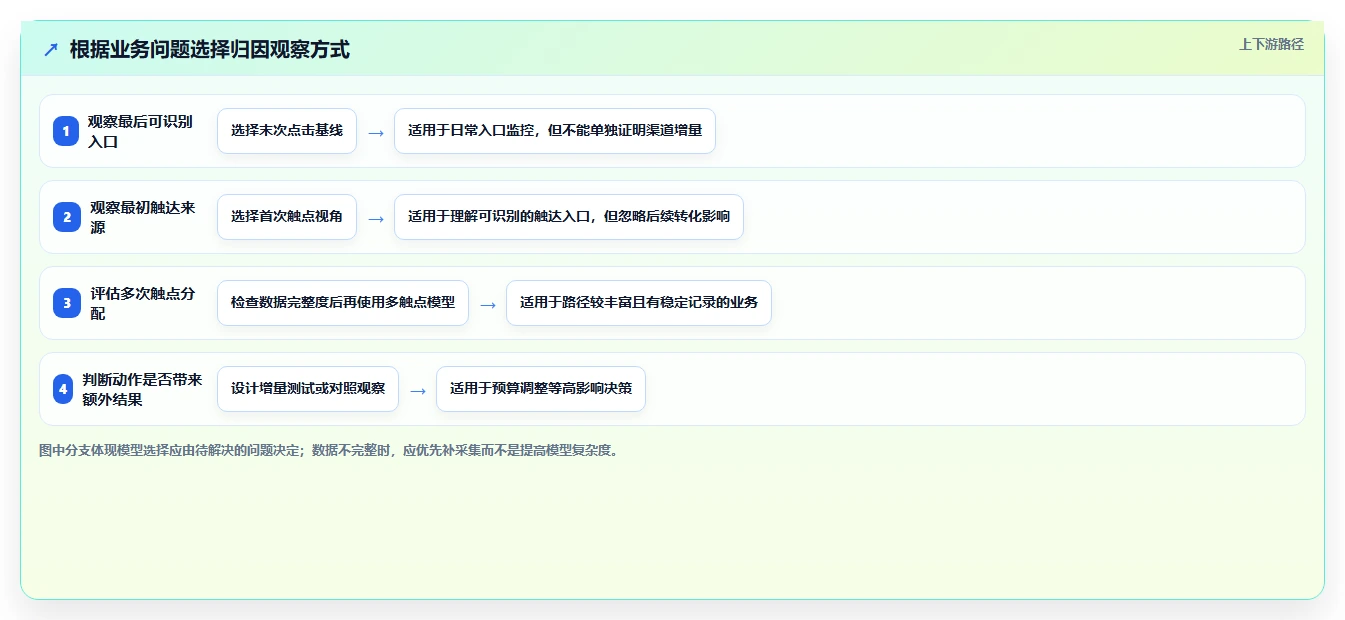Image resolution: width=1345 pixels, height=620 pixels.
Task: Click the step number 2 badge
Action: pos(66,217)
